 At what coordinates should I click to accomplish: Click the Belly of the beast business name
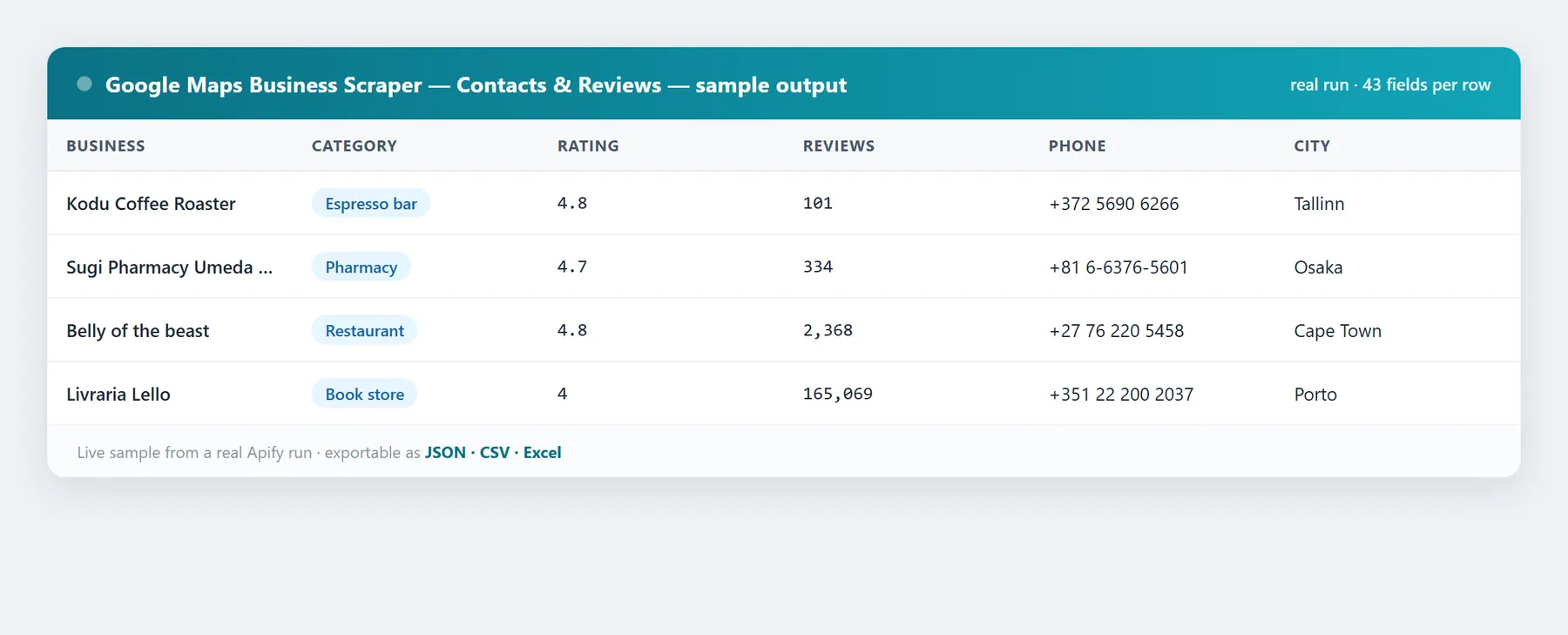138,331
